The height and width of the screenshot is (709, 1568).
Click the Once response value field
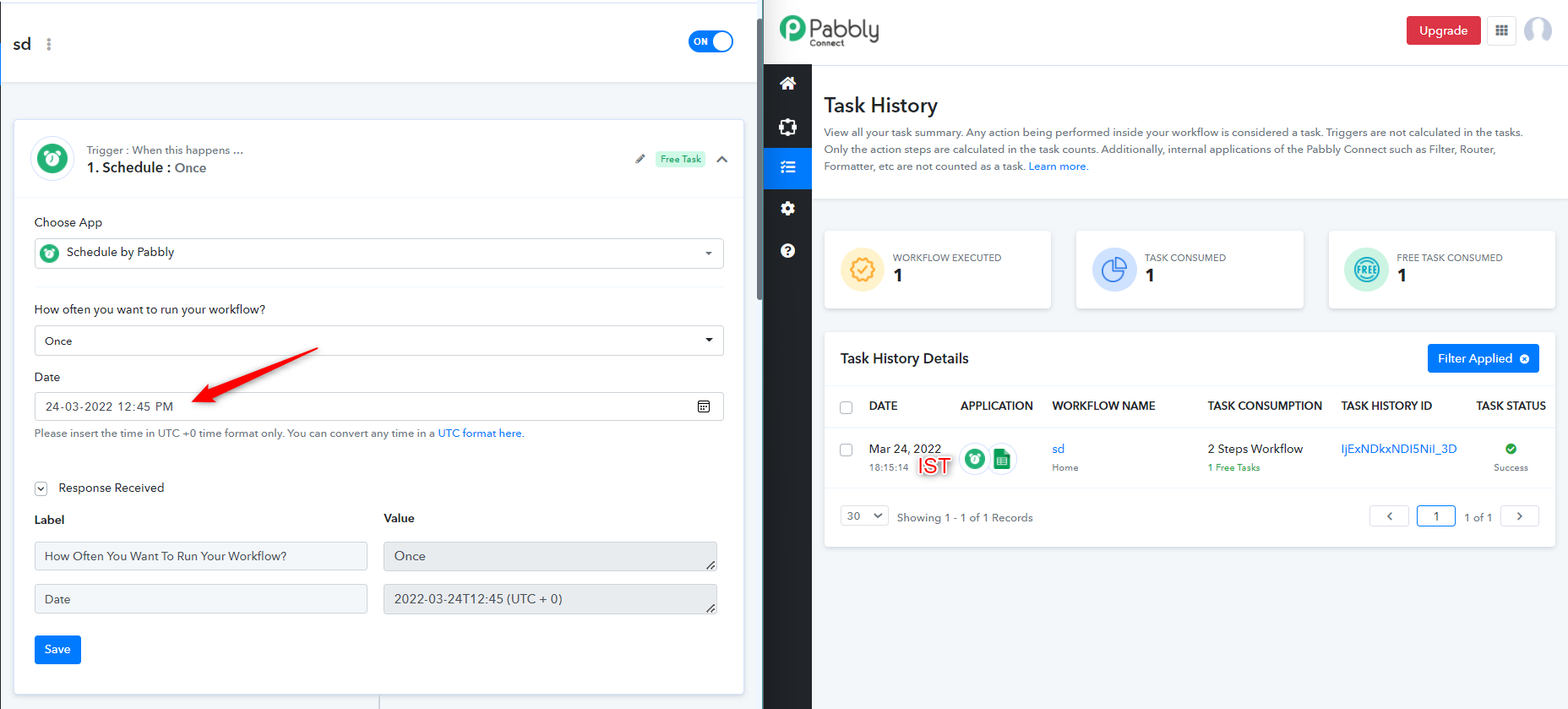pos(550,556)
